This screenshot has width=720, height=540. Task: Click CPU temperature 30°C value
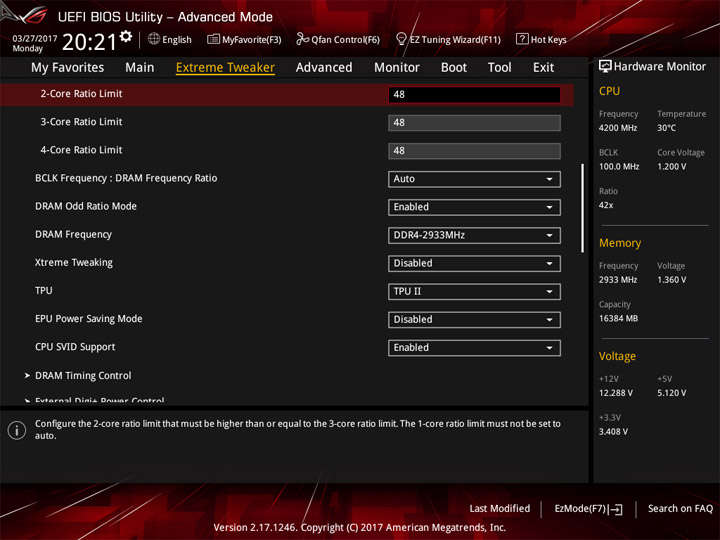point(666,128)
